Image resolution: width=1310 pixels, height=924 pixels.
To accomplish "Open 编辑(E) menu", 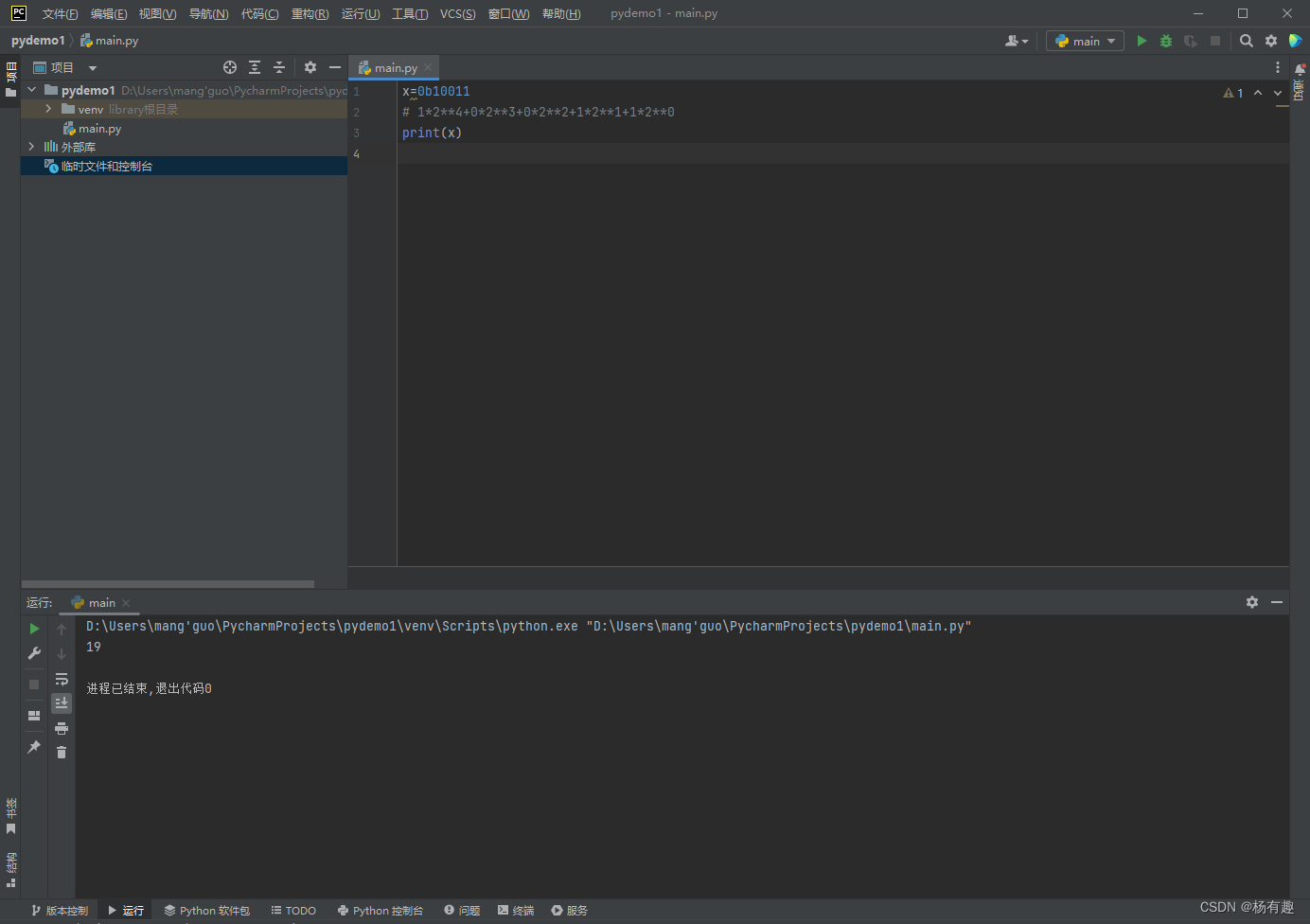I will 109,13.
